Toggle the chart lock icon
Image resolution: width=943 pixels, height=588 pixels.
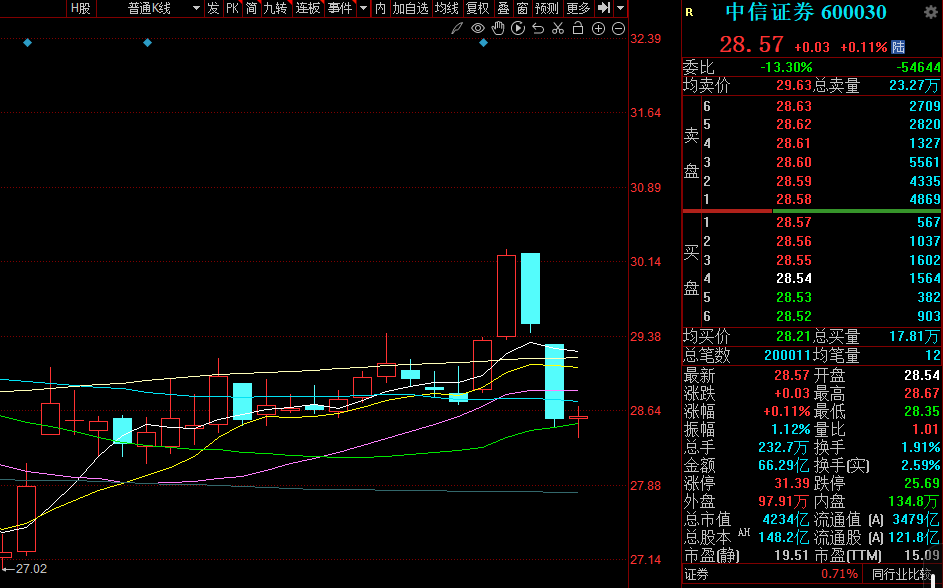tap(578, 28)
